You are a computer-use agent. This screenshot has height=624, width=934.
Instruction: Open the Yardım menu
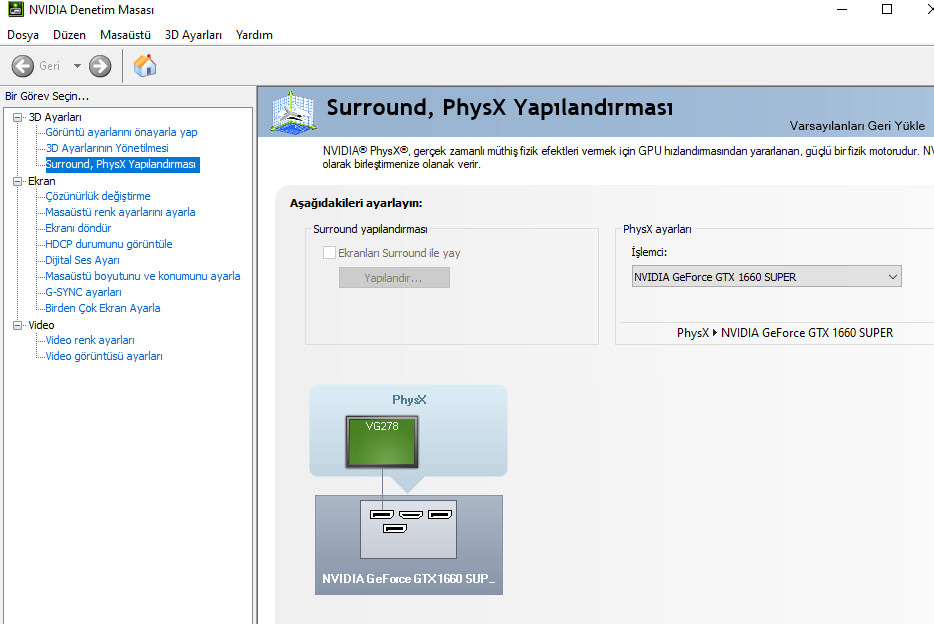pyautogui.click(x=254, y=35)
